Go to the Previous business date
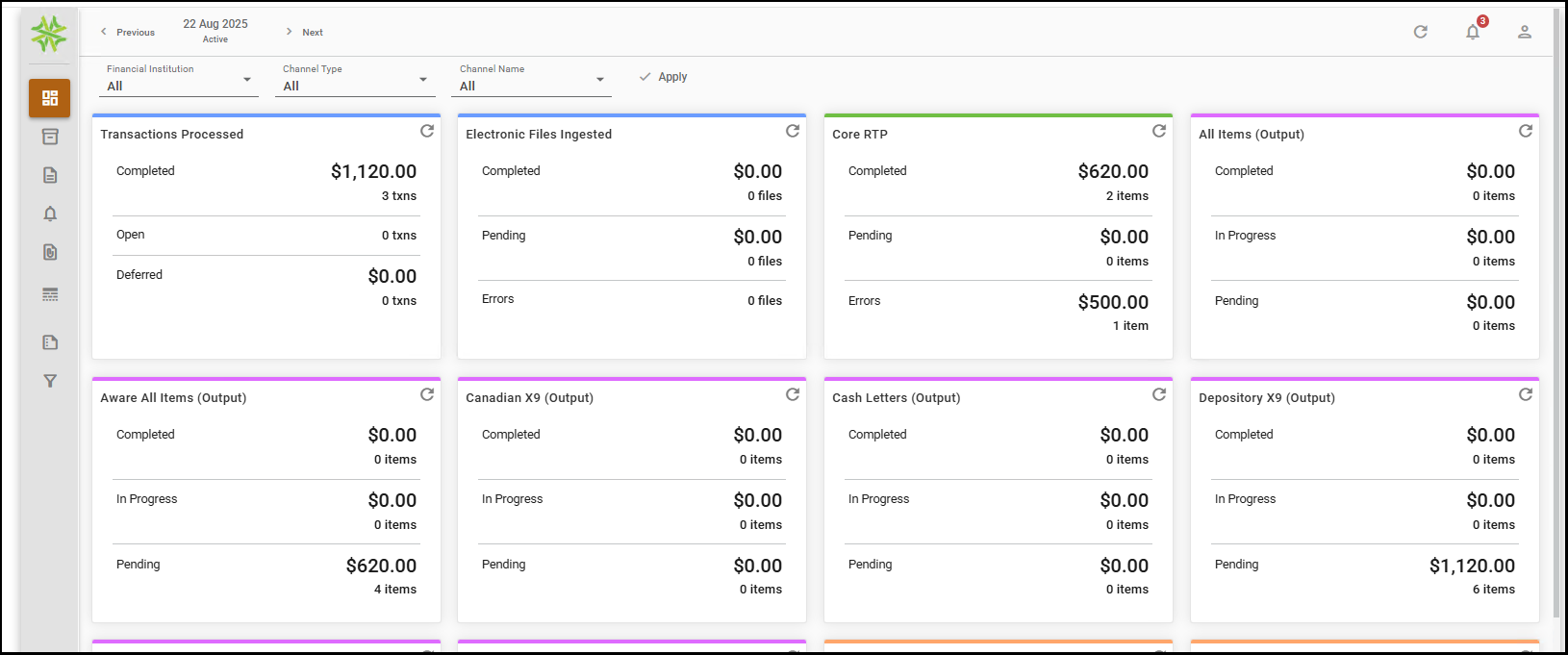 tap(128, 32)
